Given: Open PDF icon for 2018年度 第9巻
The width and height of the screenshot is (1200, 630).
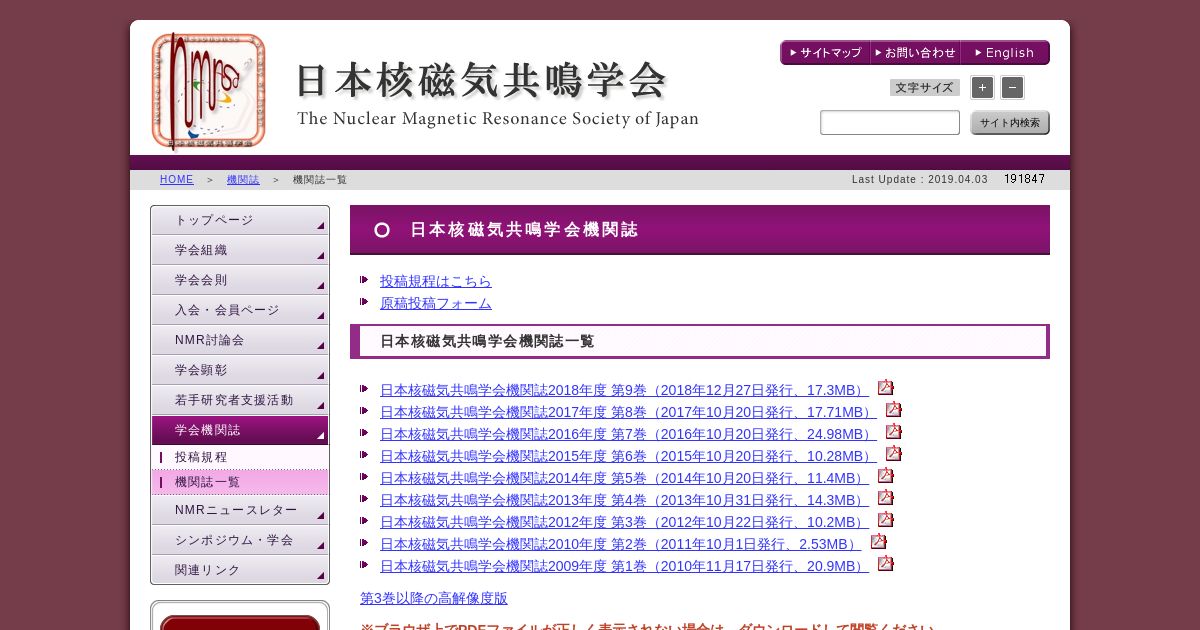Looking at the screenshot, I should [885, 388].
